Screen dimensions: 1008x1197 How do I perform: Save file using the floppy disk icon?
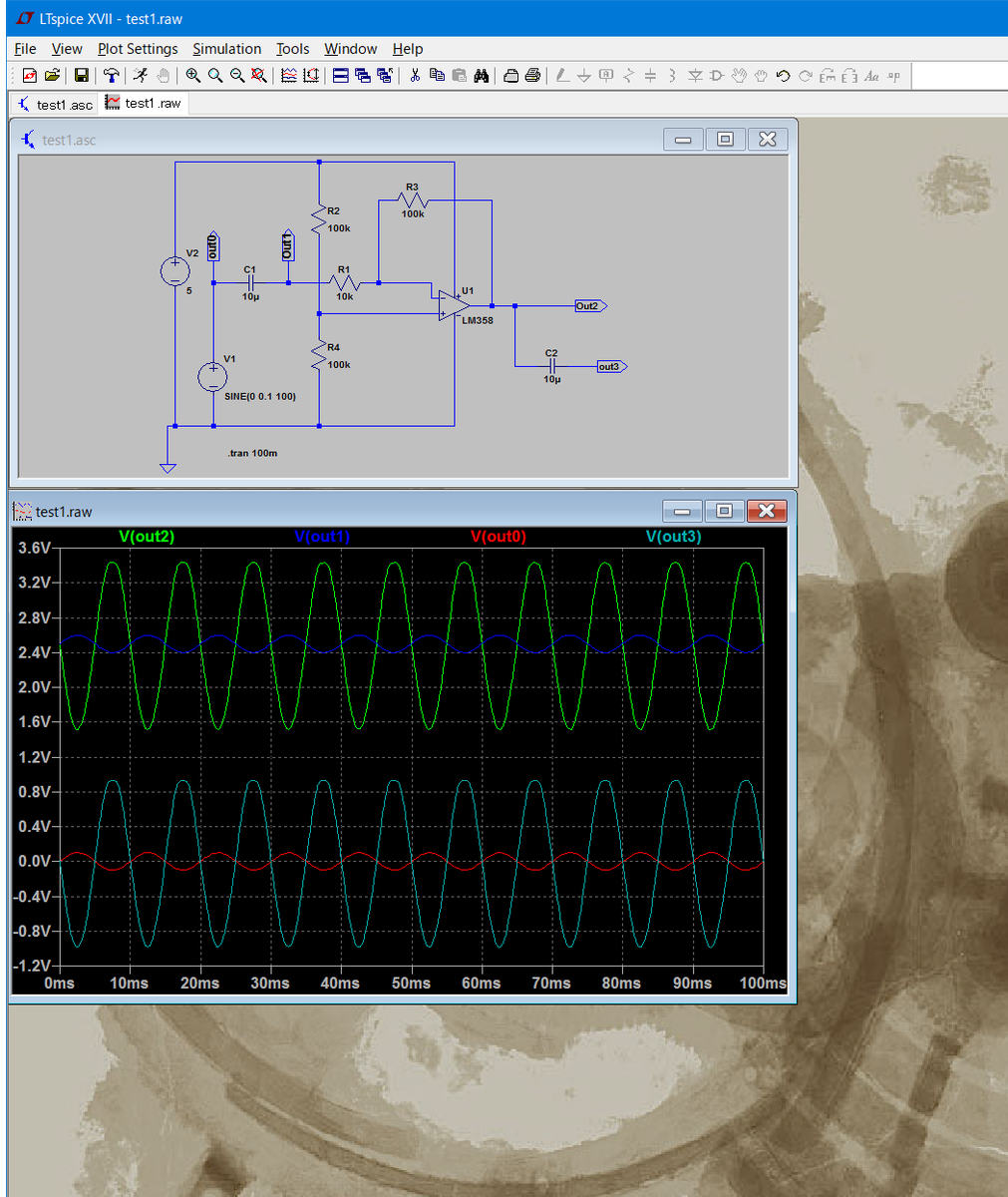81,75
